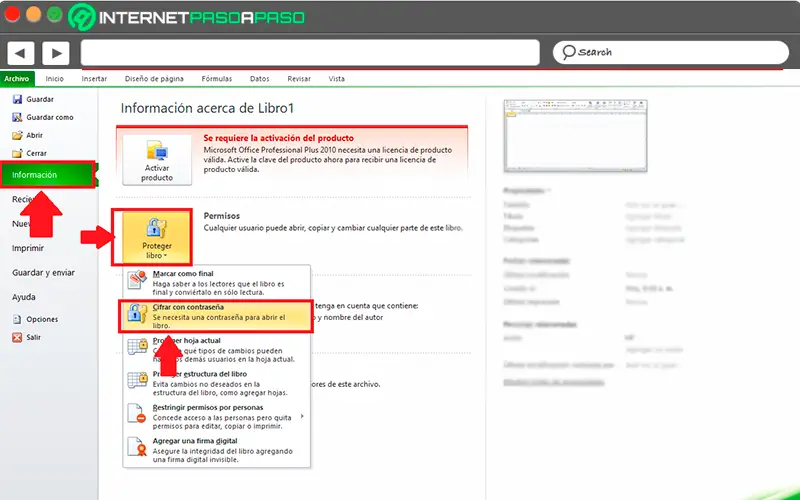Click the Agregar una firma digital icon

(137, 447)
